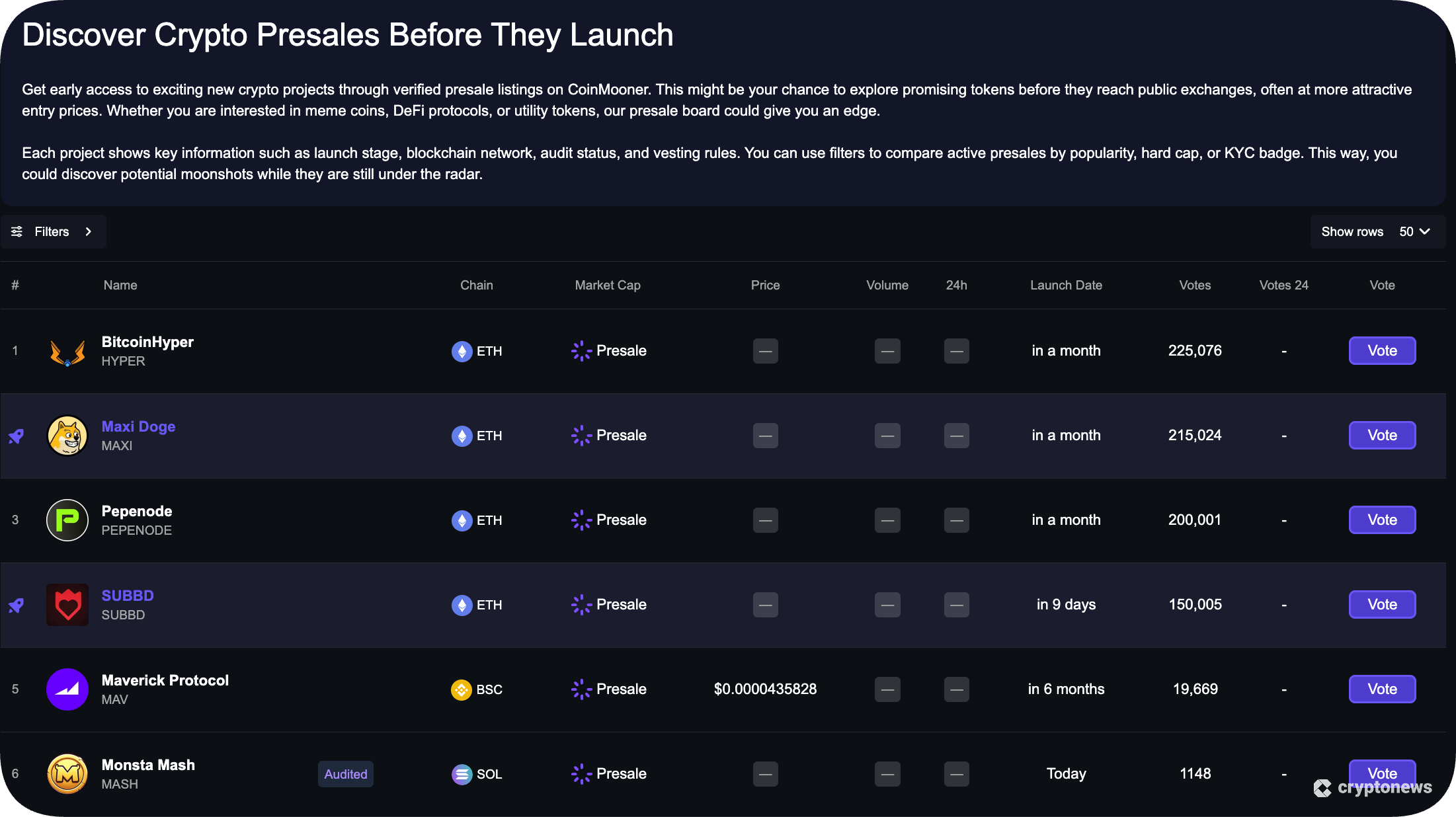The width and height of the screenshot is (1456, 817).
Task: Click the Presale status spinner for Pepenode
Action: (x=581, y=520)
